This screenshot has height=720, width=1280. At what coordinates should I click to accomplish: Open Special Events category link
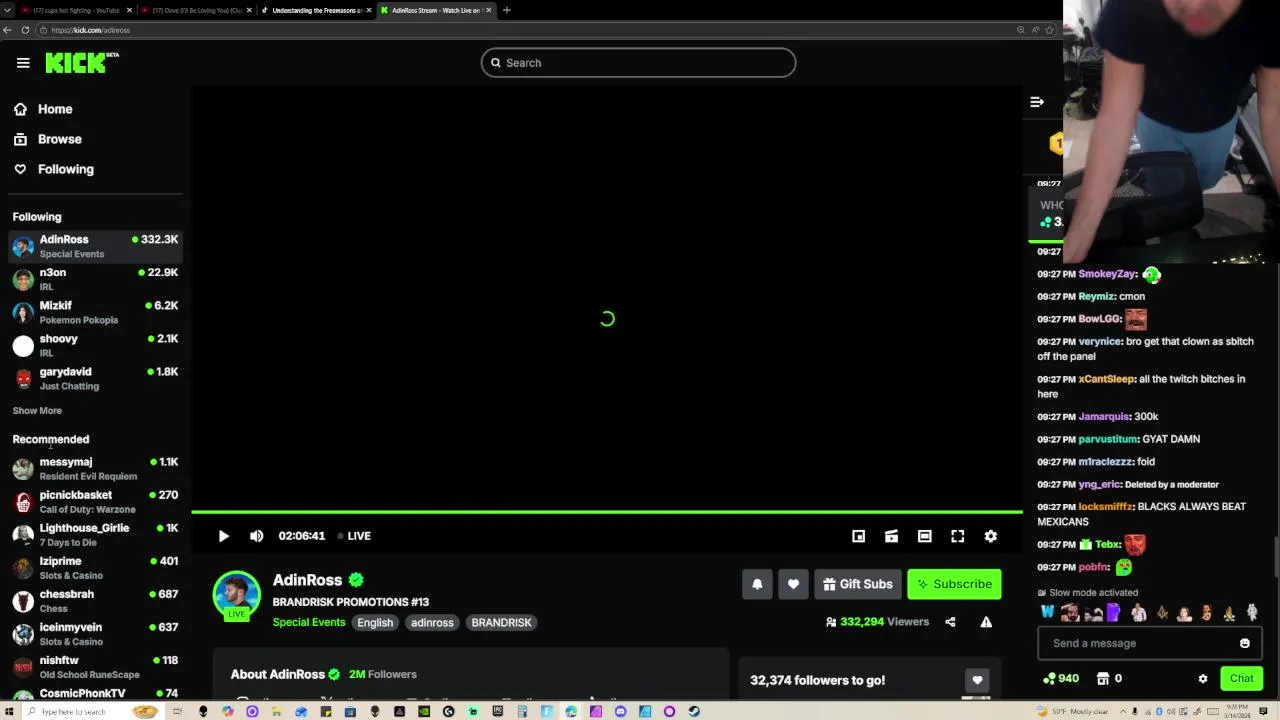pyautogui.click(x=309, y=622)
